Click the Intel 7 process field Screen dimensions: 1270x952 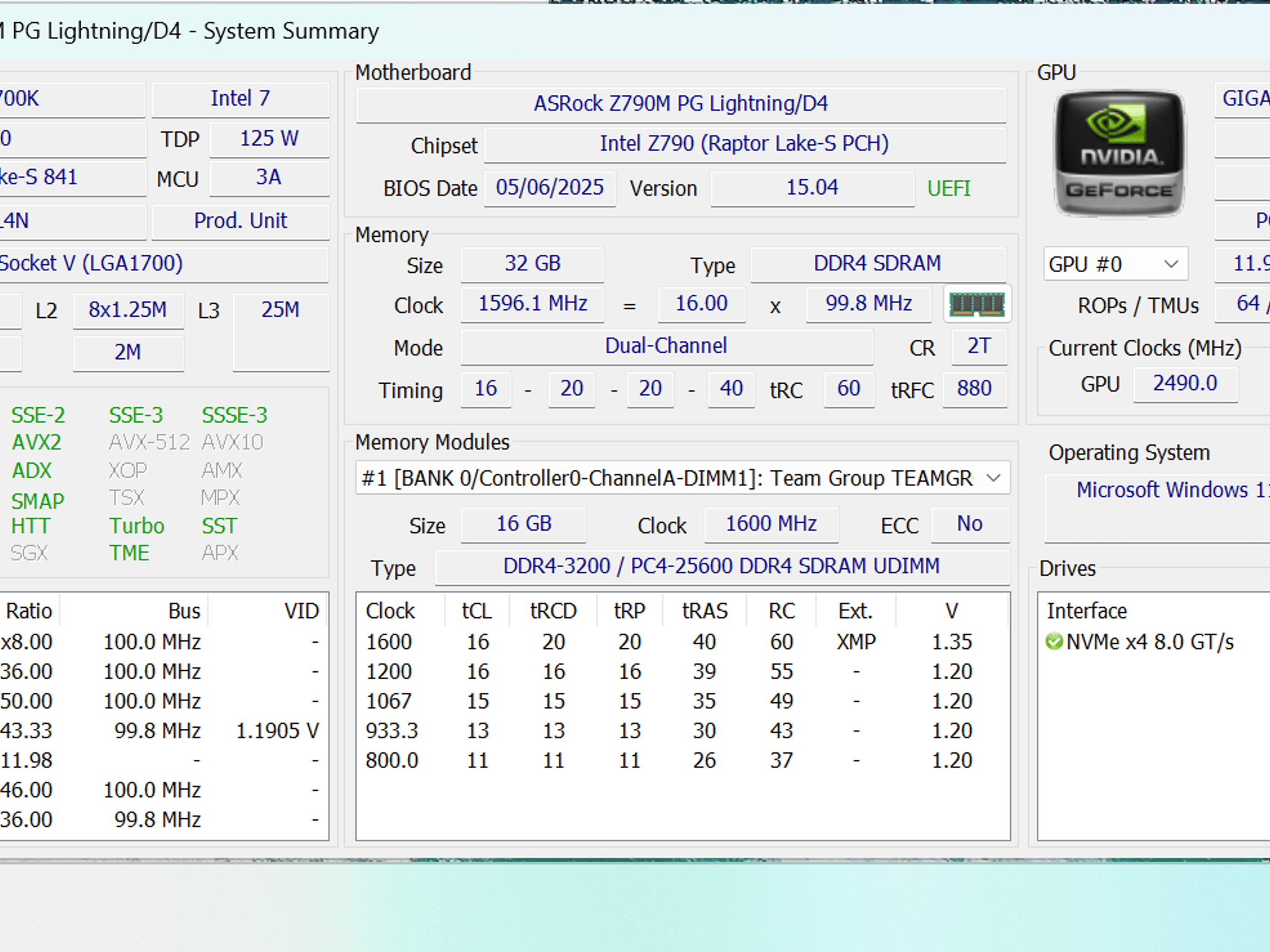[241, 99]
